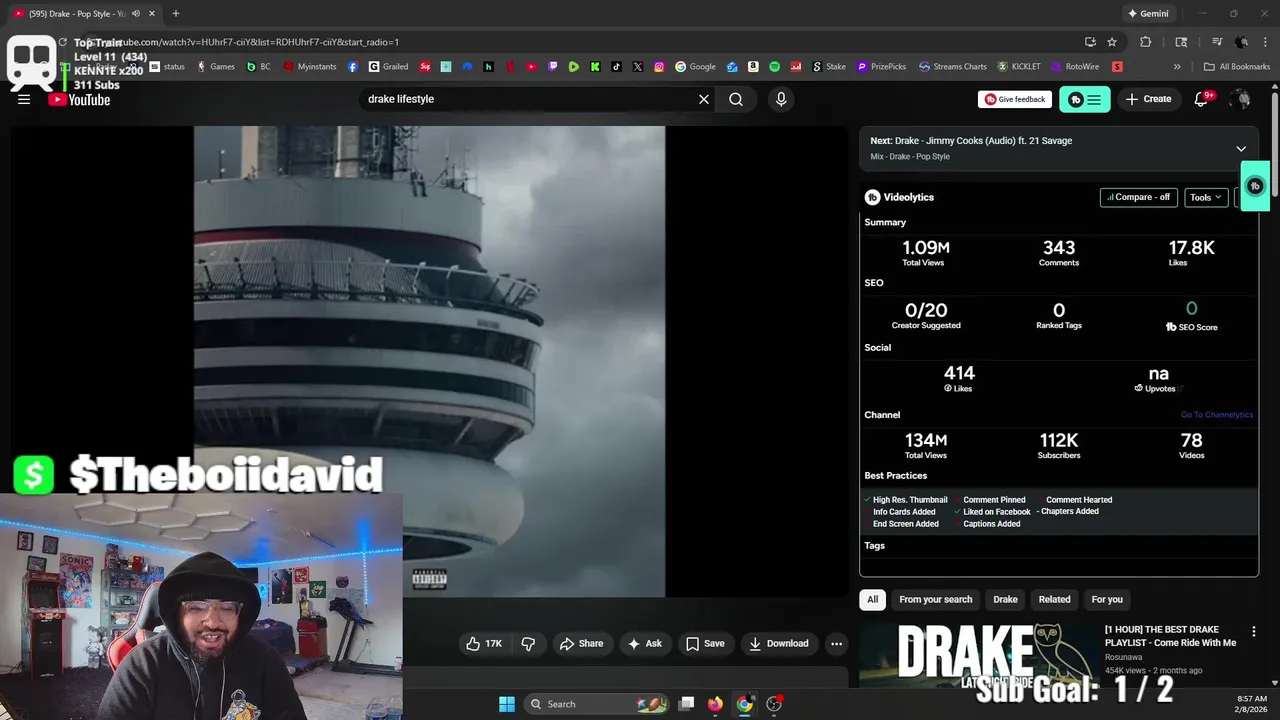
Task: Open options for Best Drake Playlist video
Action: (1253, 631)
